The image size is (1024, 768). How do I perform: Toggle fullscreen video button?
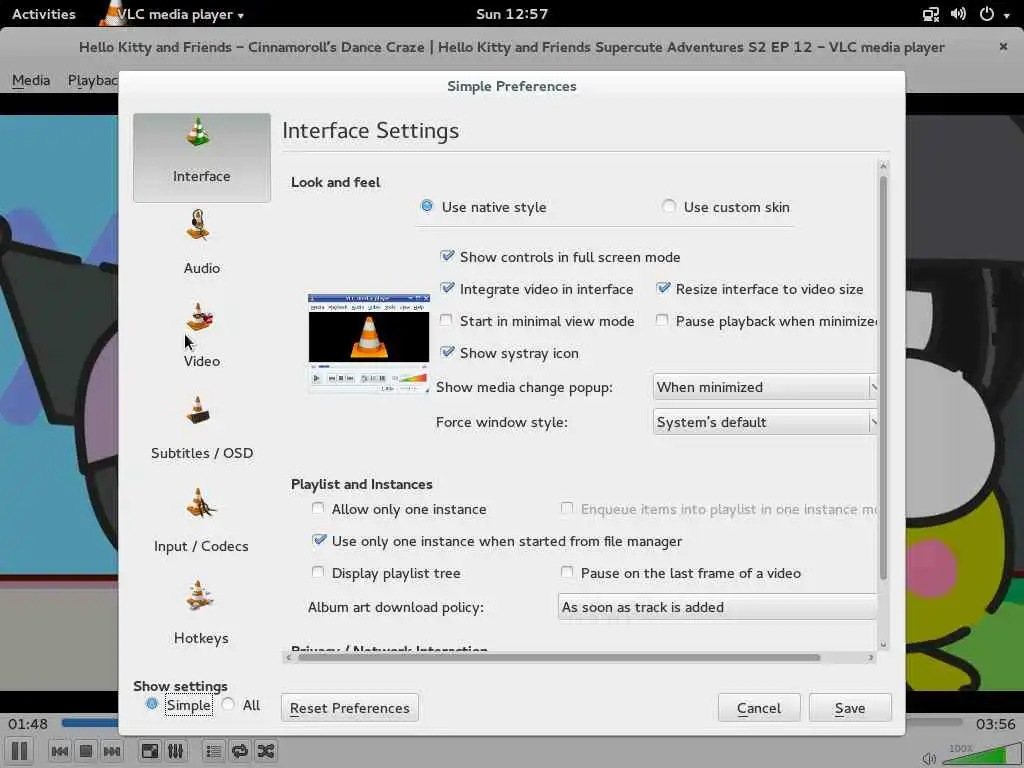click(x=150, y=751)
